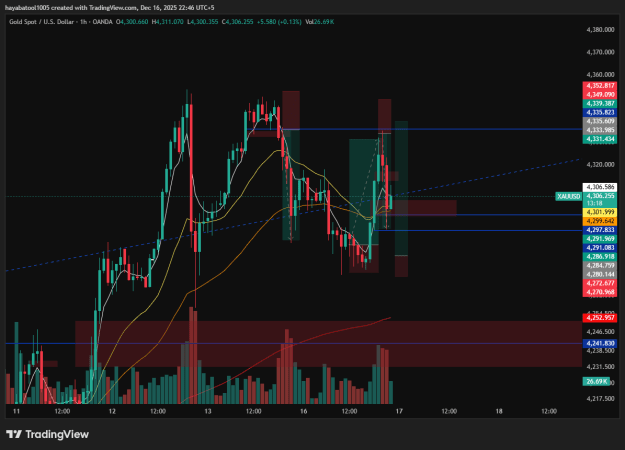
Task: Click the 'hayabatool1005 created with TradingView.com' caption
Action: 70,8
